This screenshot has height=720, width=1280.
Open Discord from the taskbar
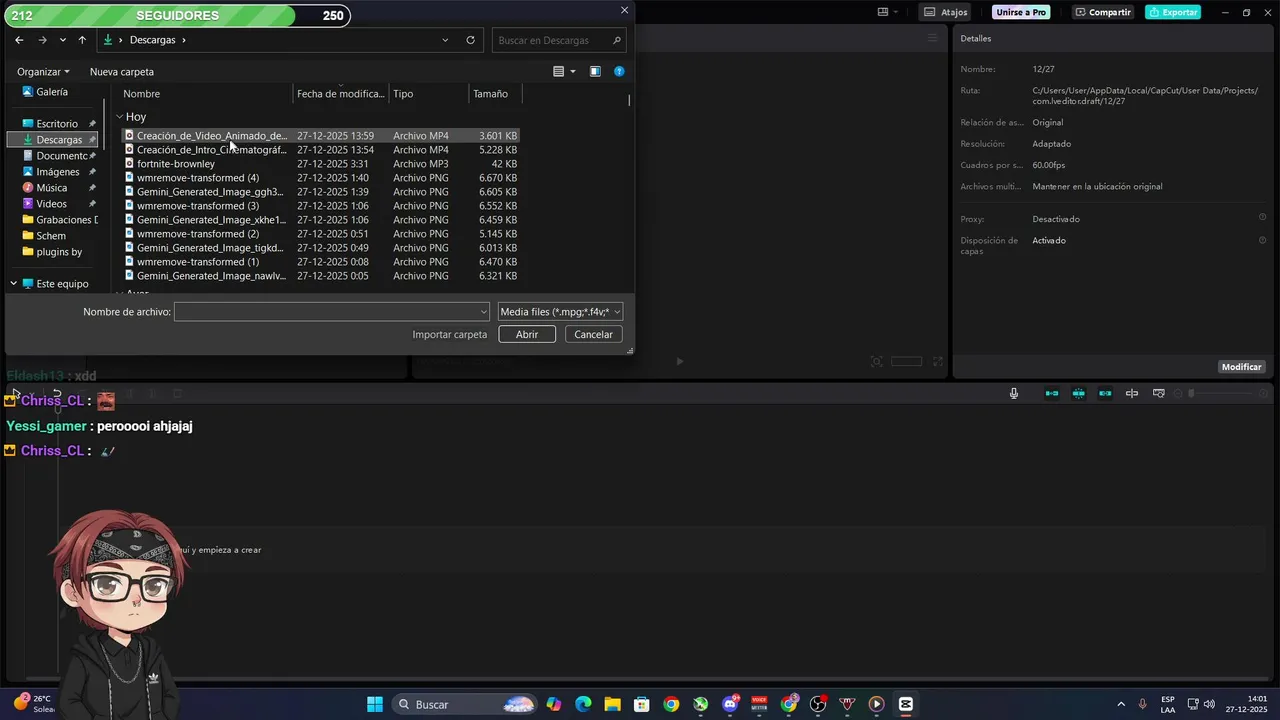click(731, 704)
